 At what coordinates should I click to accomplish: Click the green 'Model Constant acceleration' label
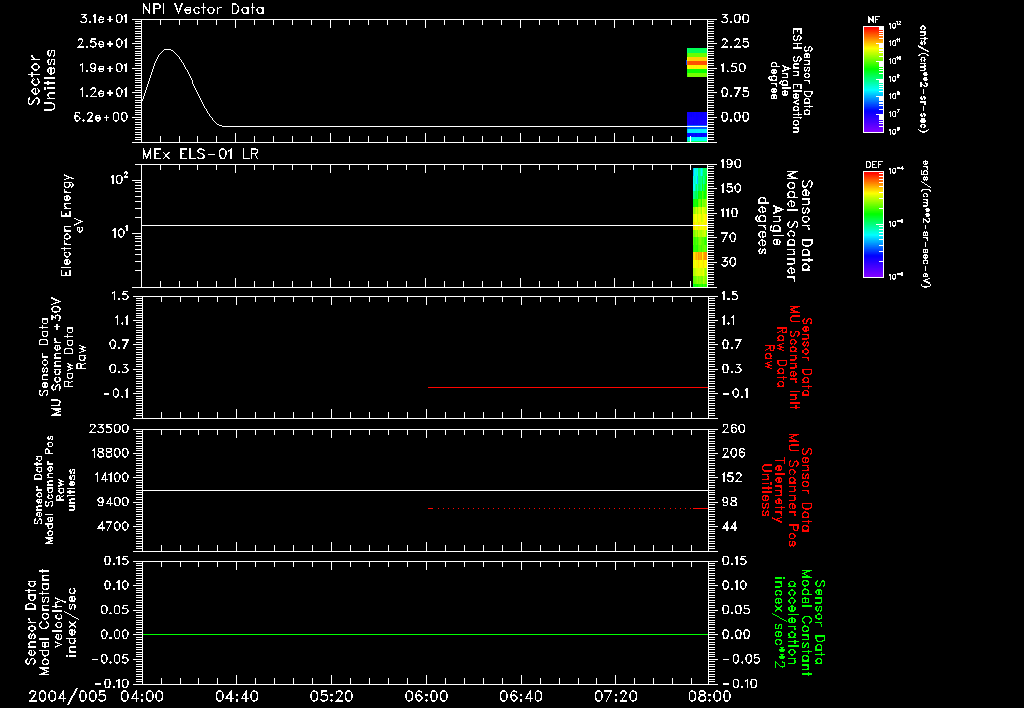click(799, 623)
